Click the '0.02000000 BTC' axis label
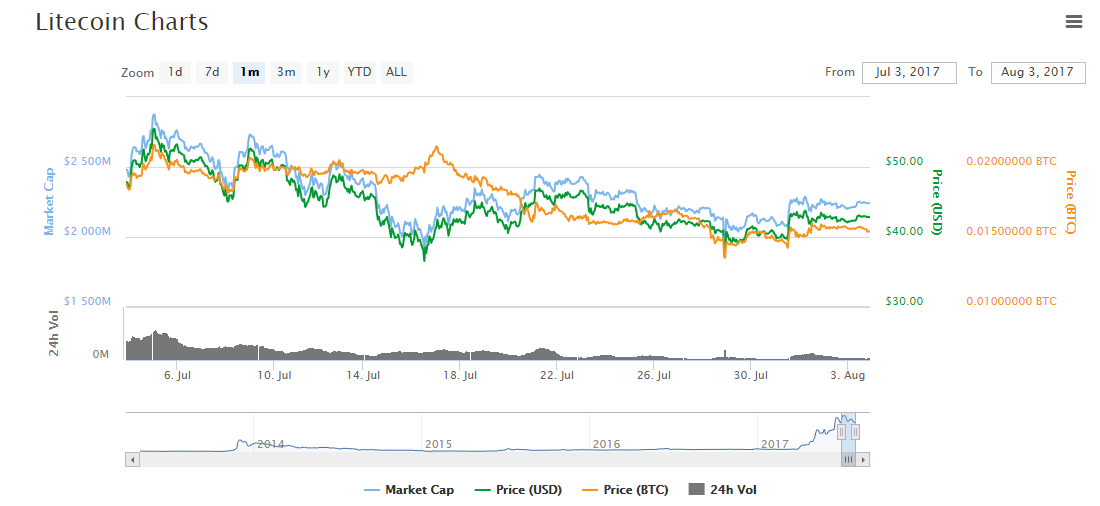The height and width of the screenshot is (506, 1100). coord(1012,161)
